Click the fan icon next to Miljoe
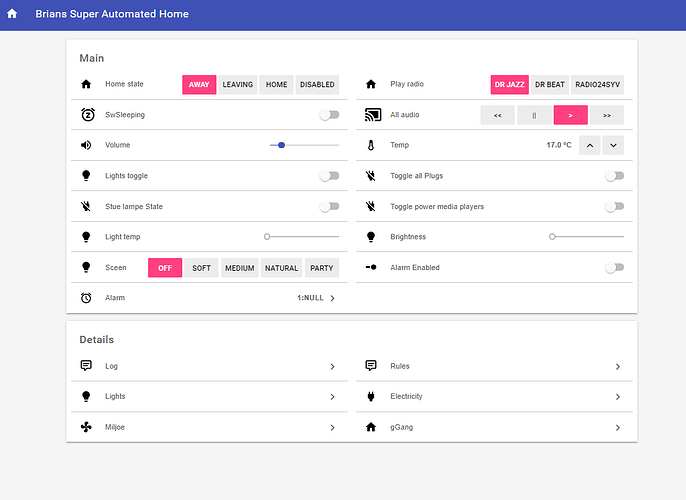This screenshot has width=686, height=500. coord(86,427)
